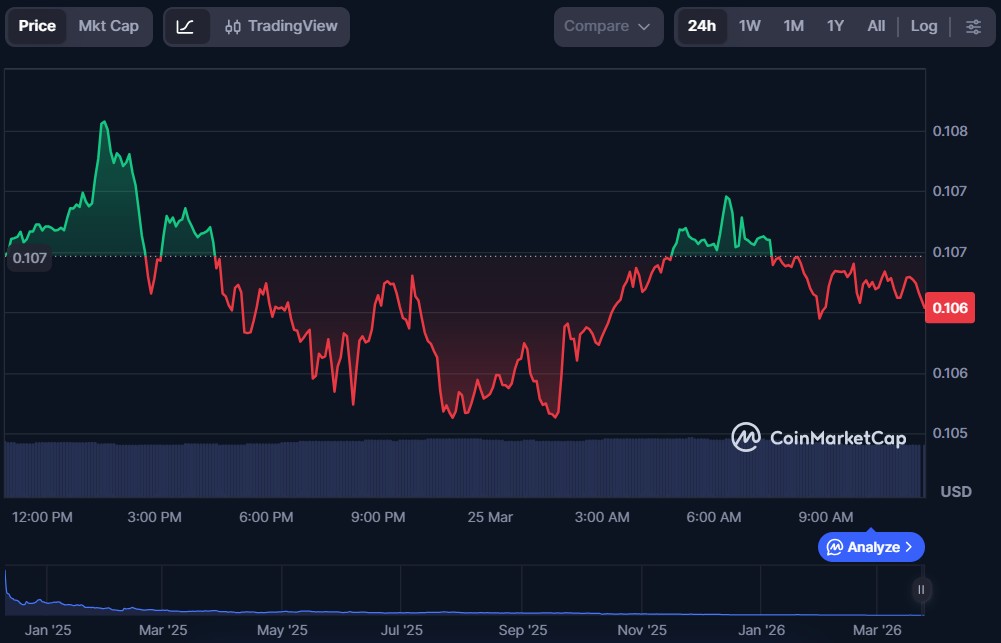Click the green price peak near 0.108
Screen dimensions: 1001x643
coord(103,123)
